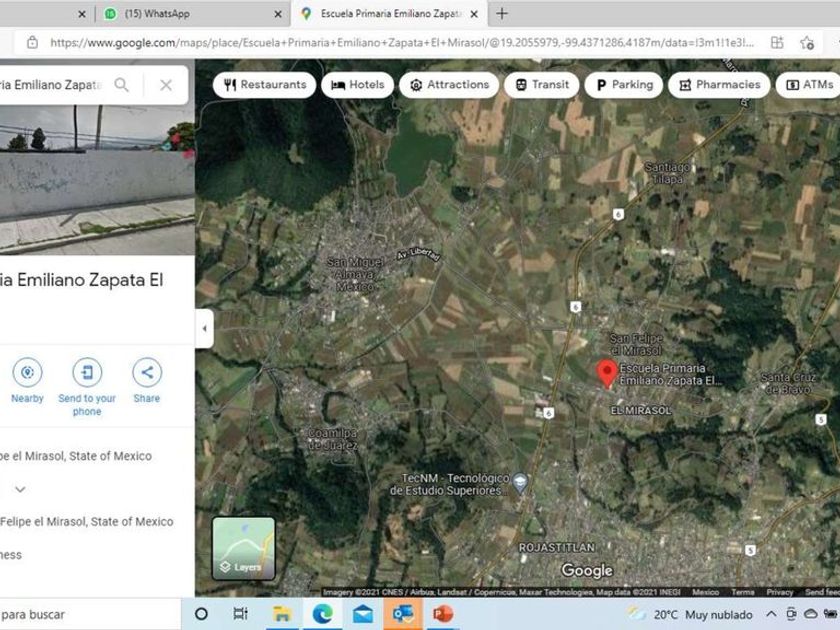This screenshot has width=840, height=630.
Task: Click Microsoft Edge taskbar icon
Action: (x=322, y=614)
